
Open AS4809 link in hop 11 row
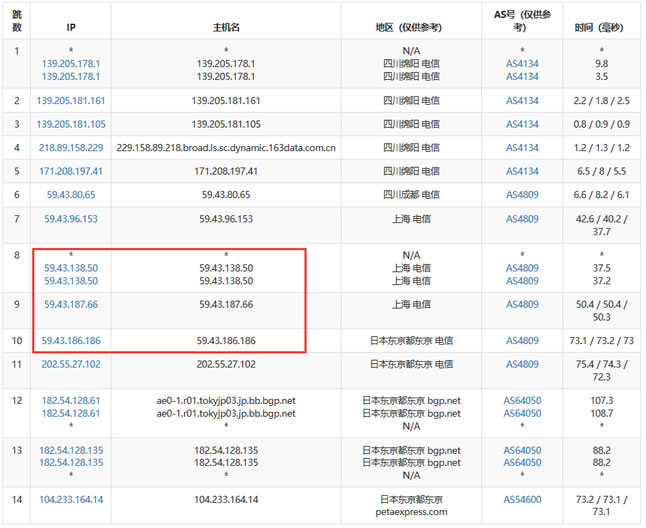click(522, 364)
